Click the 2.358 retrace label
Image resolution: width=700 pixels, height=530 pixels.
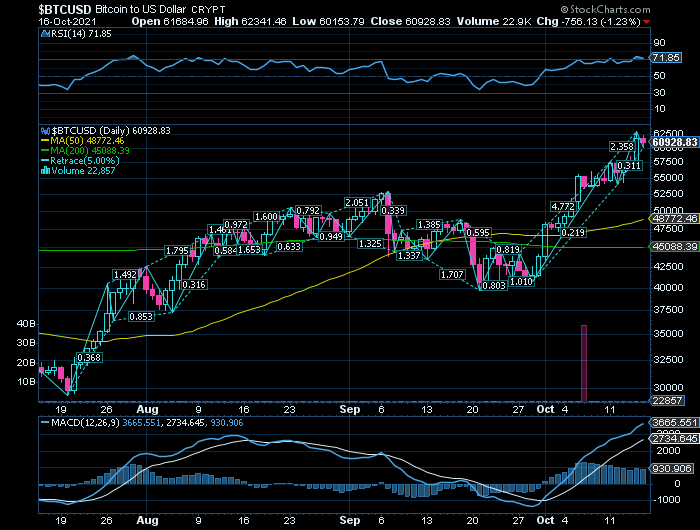tap(622, 146)
